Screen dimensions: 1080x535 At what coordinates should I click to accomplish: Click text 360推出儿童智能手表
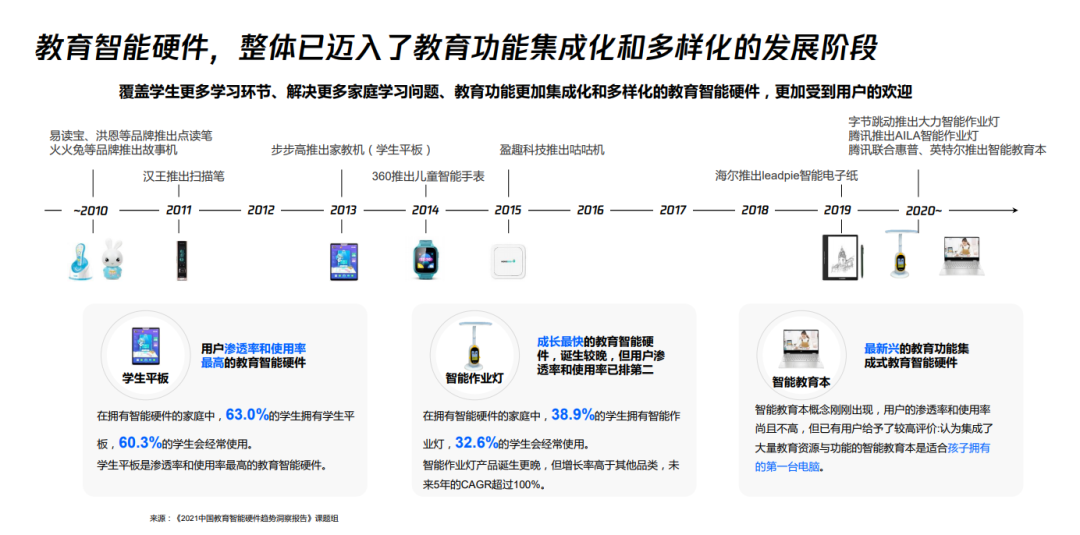(428, 176)
